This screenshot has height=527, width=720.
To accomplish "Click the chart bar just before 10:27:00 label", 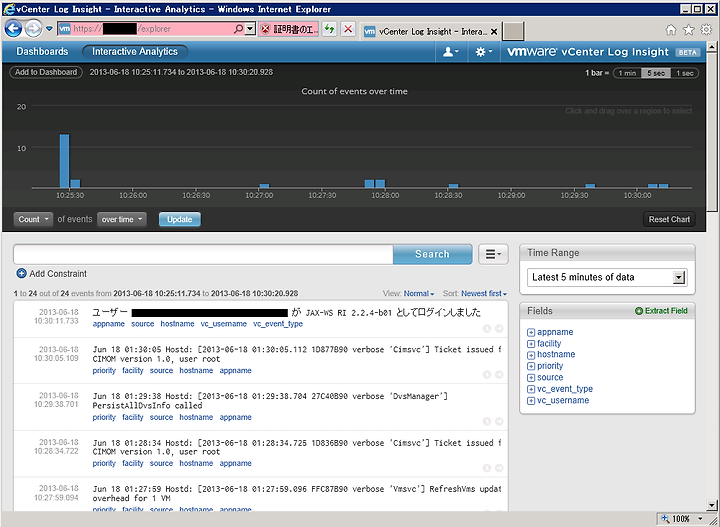I will coord(264,186).
